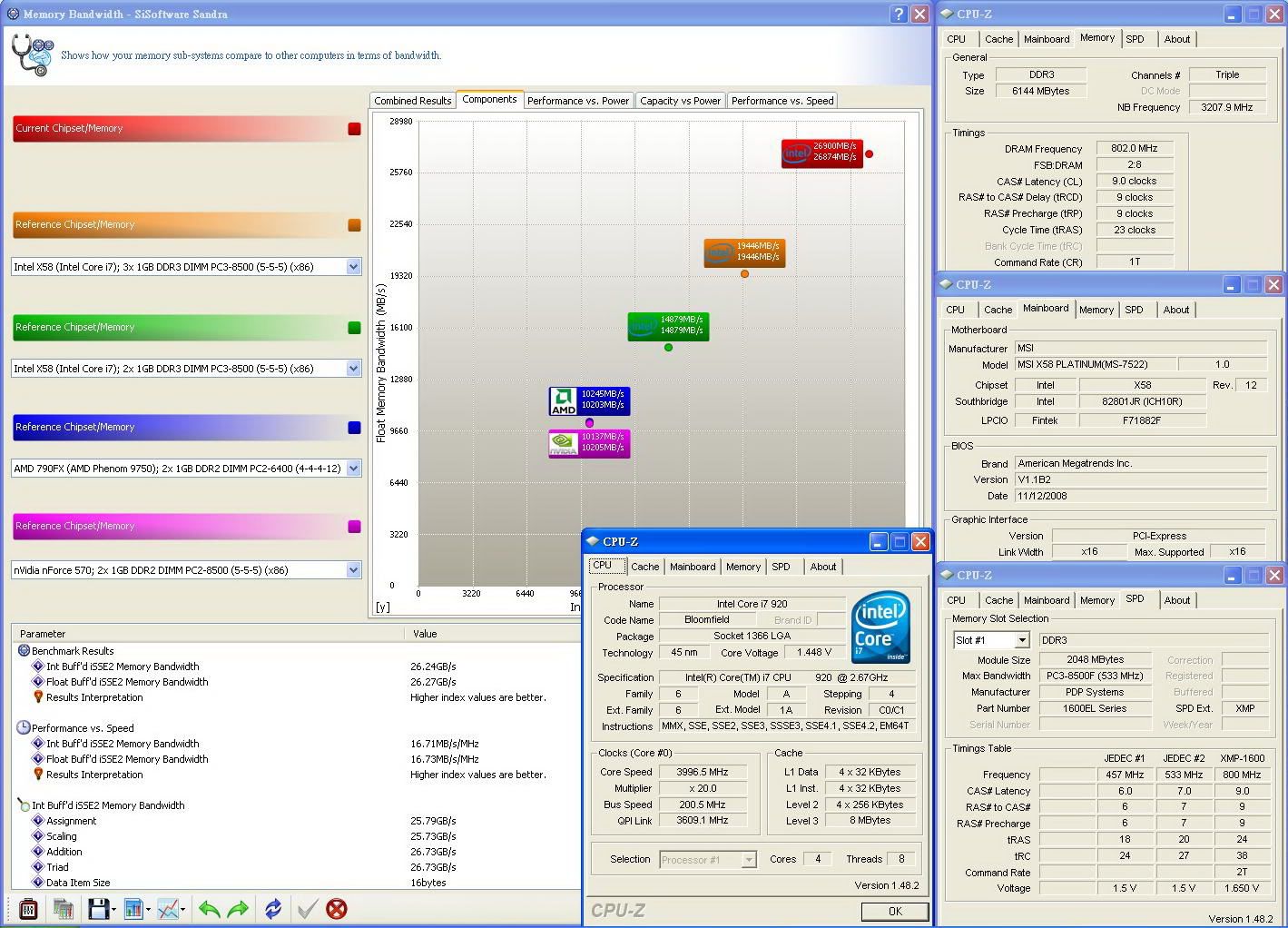Image resolution: width=1288 pixels, height=928 pixels.
Task: Click the blue AMD 10245MB/s chart marker
Action: (x=589, y=400)
